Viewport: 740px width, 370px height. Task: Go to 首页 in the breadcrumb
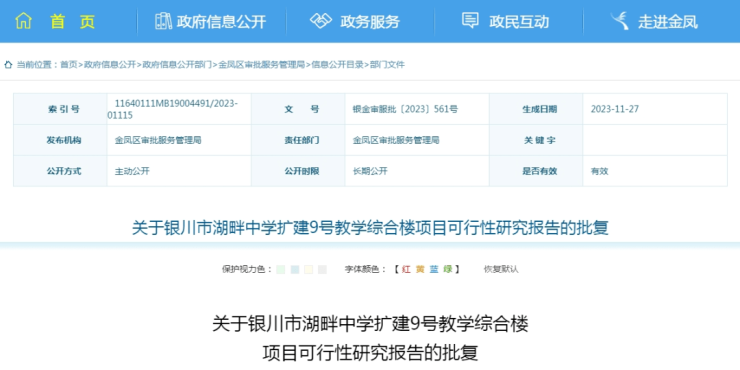coord(68,65)
